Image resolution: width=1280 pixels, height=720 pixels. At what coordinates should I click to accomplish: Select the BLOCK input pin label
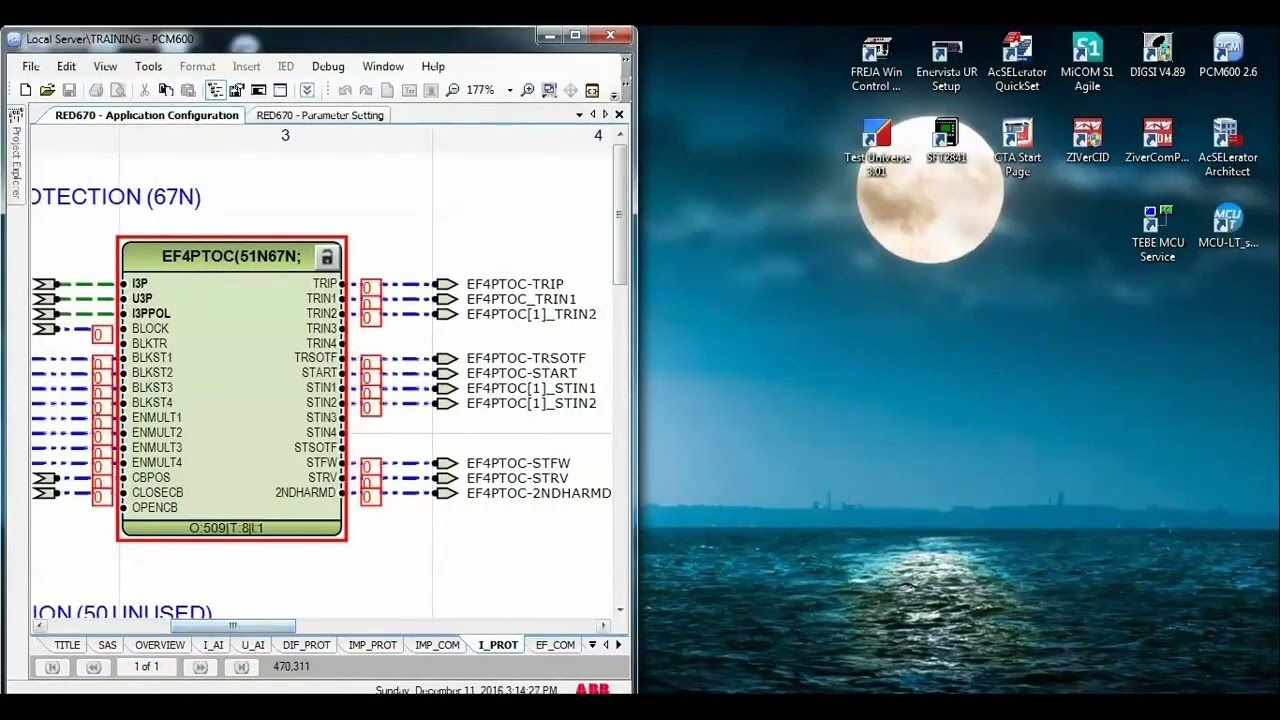pyautogui.click(x=150, y=328)
